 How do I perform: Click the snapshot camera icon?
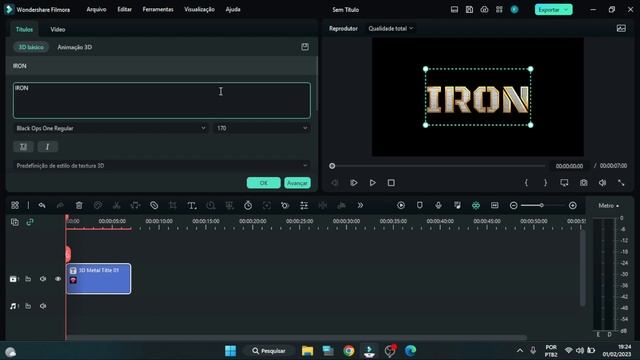(x=584, y=183)
